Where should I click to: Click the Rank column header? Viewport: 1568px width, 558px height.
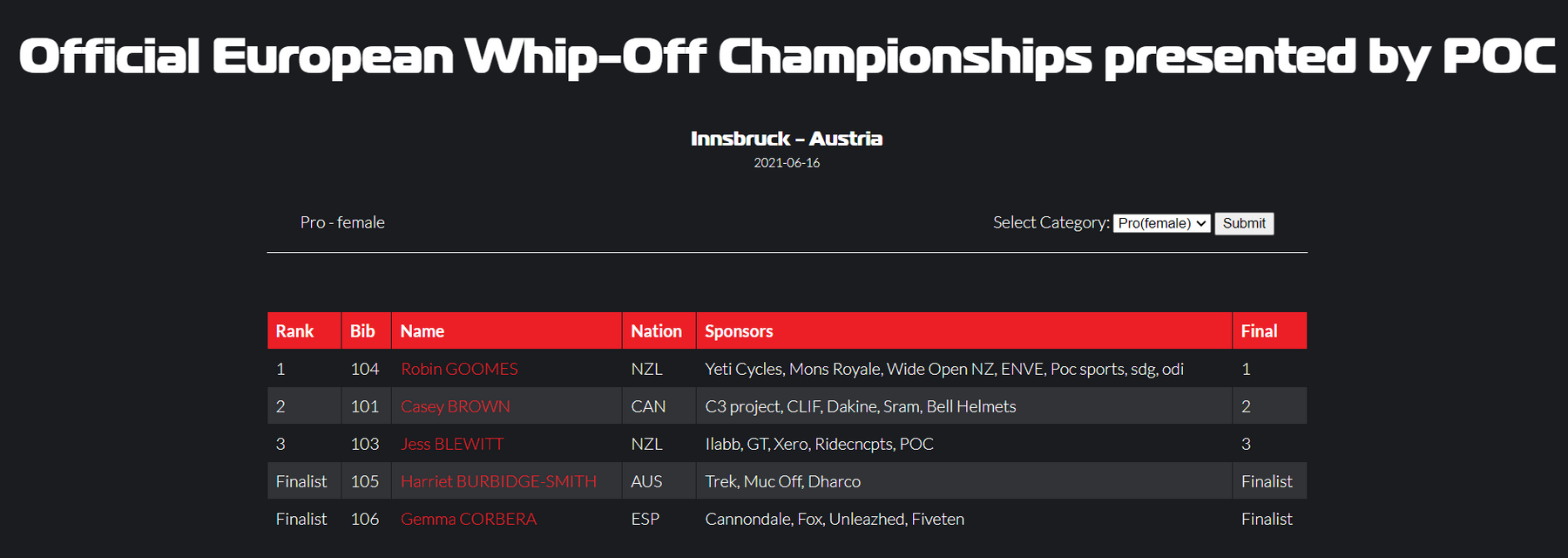click(294, 331)
